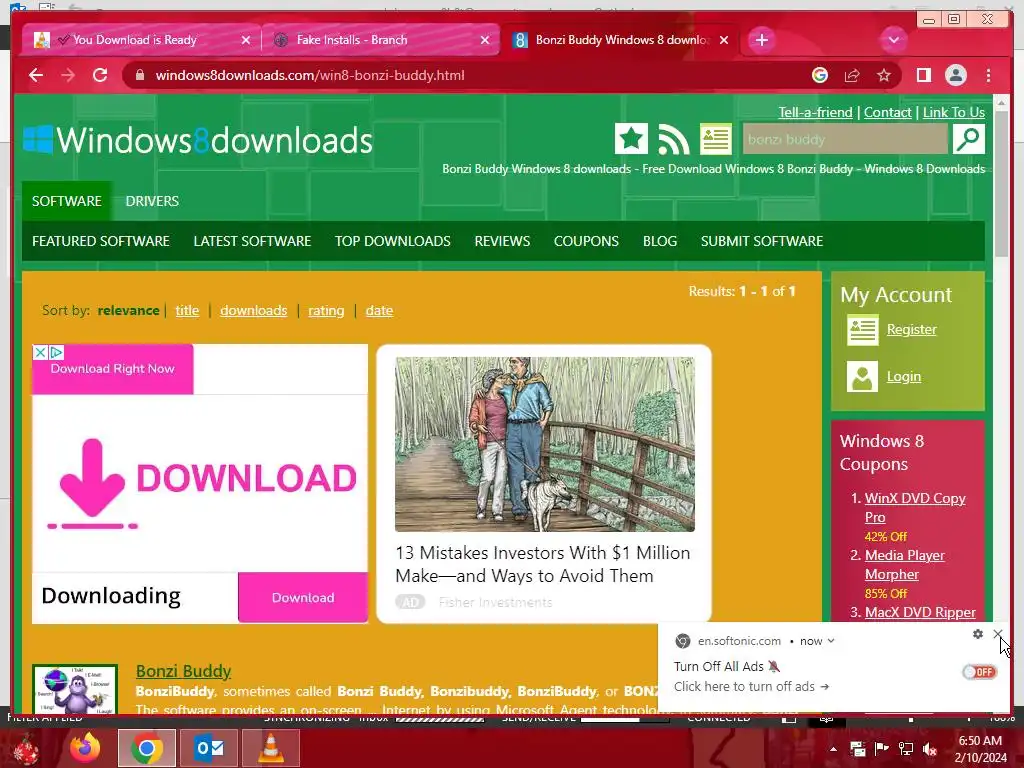Click the Login link in My Account
The width and height of the screenshot is (1024, 768).
point(904,376)
